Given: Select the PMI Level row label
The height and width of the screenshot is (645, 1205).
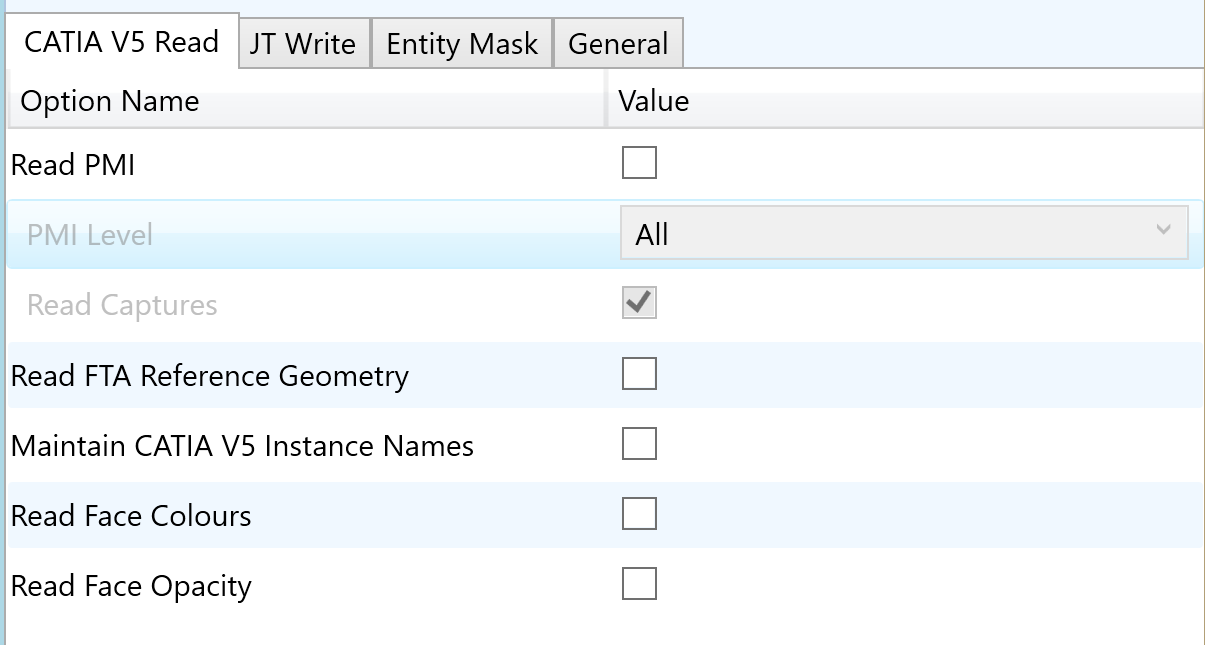Looking at the screenshot, I should click(x=90, y=235).
